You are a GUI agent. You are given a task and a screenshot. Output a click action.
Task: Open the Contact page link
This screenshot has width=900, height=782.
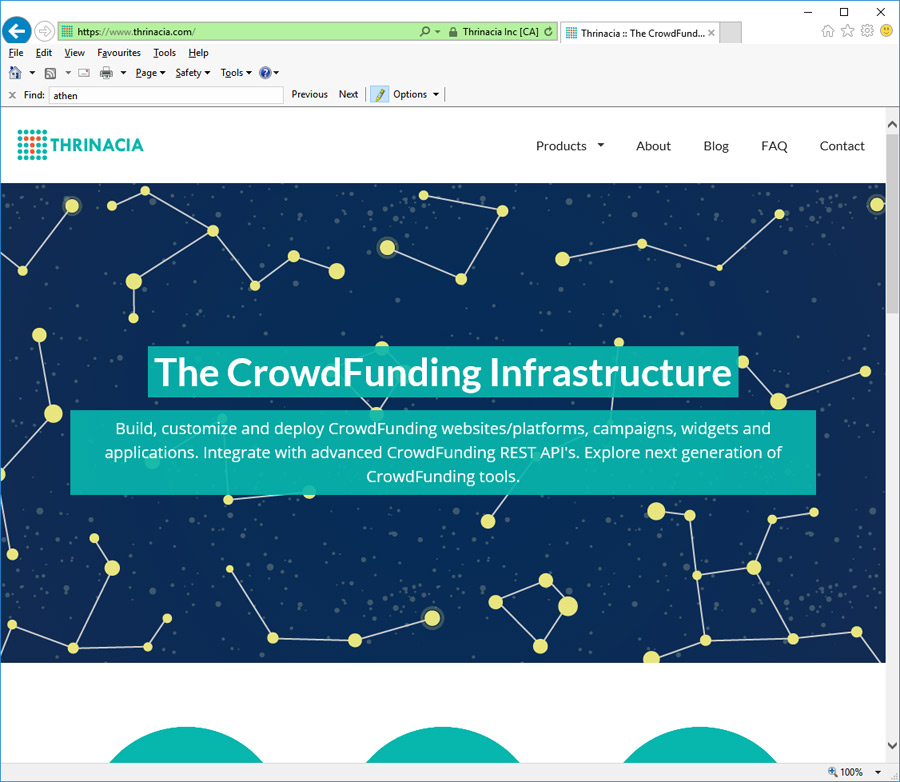[x=841, y=146]
